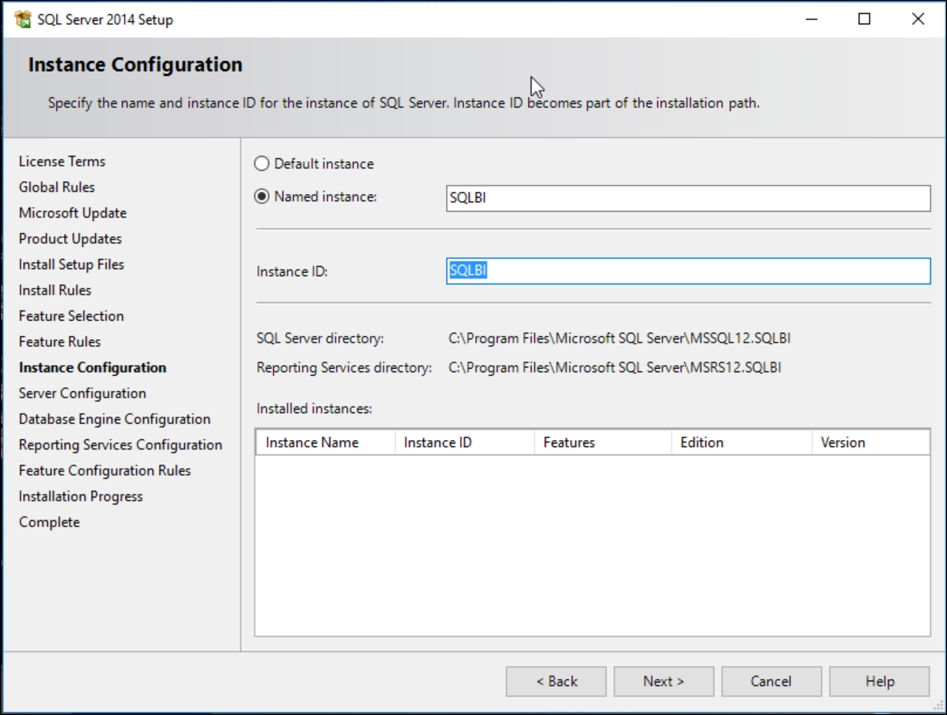Screen dimensions: 947x715
Task: Click the Feature Selection step
Action: click(x=71, y=316)
